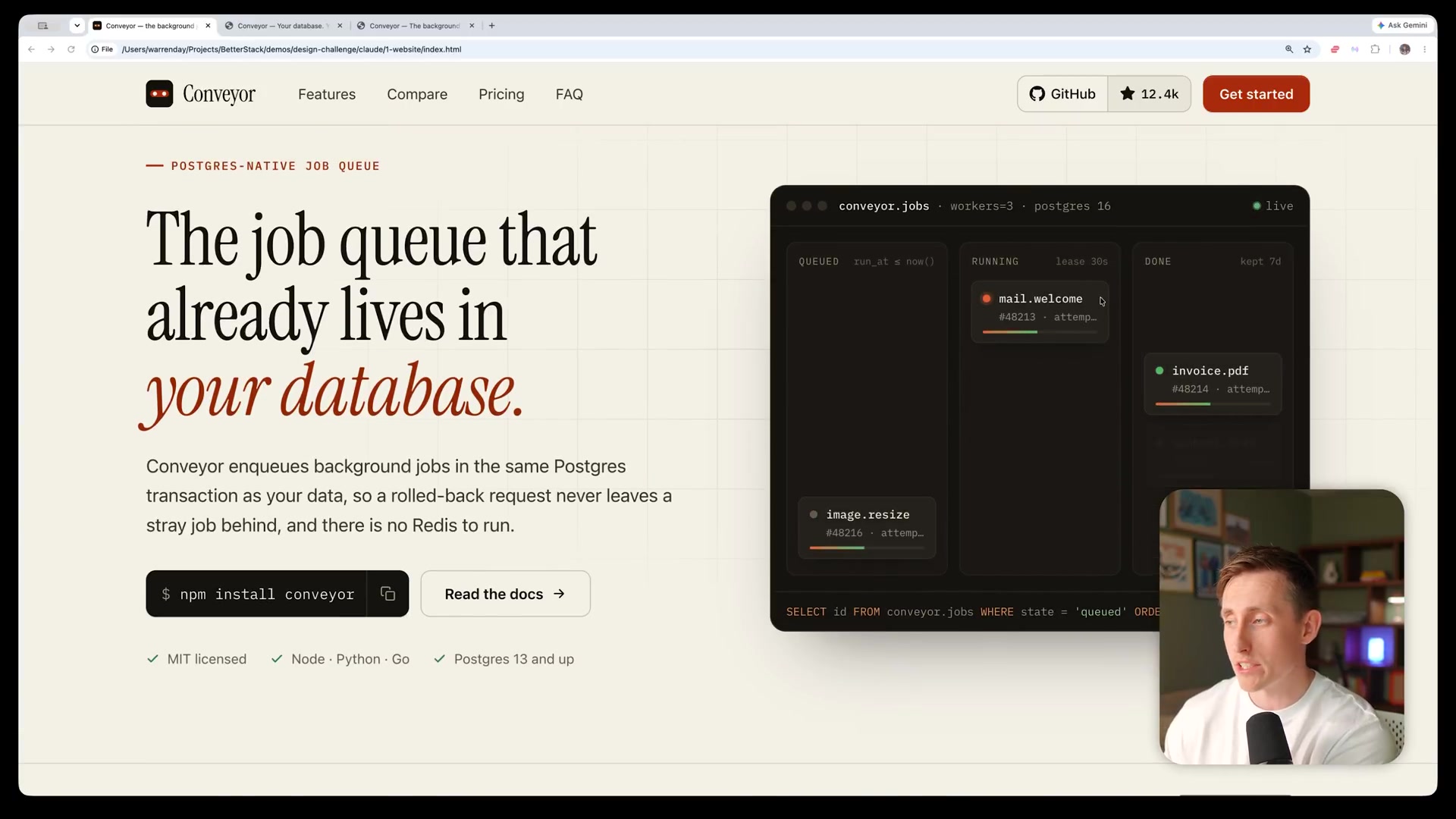This screenshot has height=819, width=1456.
Task: Select the mail.welcome job card
Action: (1040, 312)
